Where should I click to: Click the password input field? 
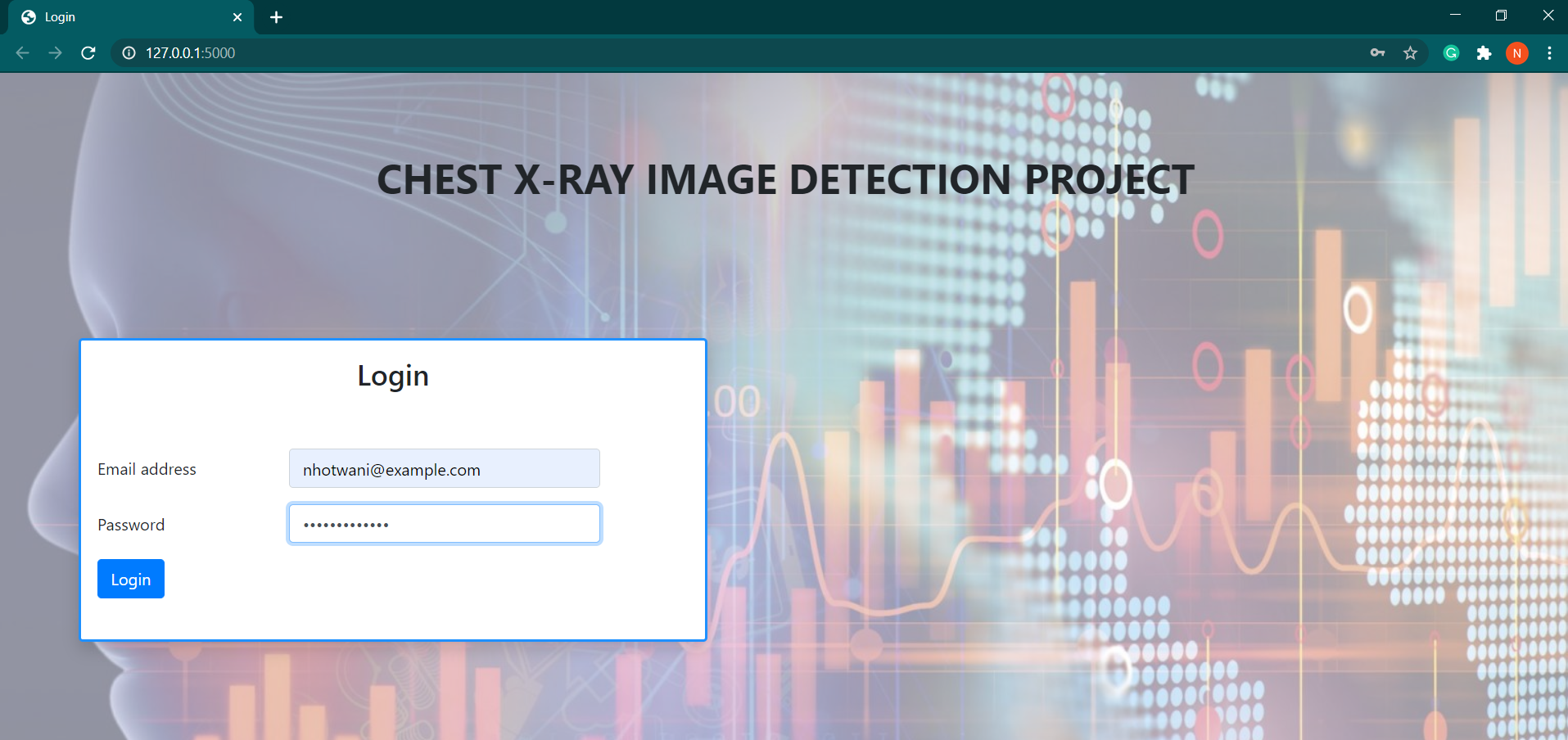[444, 523]
